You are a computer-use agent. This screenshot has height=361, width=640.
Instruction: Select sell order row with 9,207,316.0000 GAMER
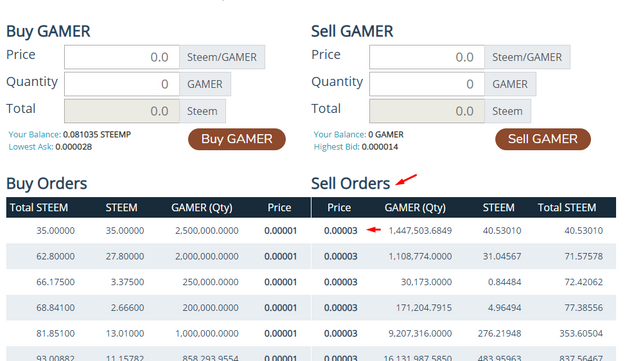[464, 334]
